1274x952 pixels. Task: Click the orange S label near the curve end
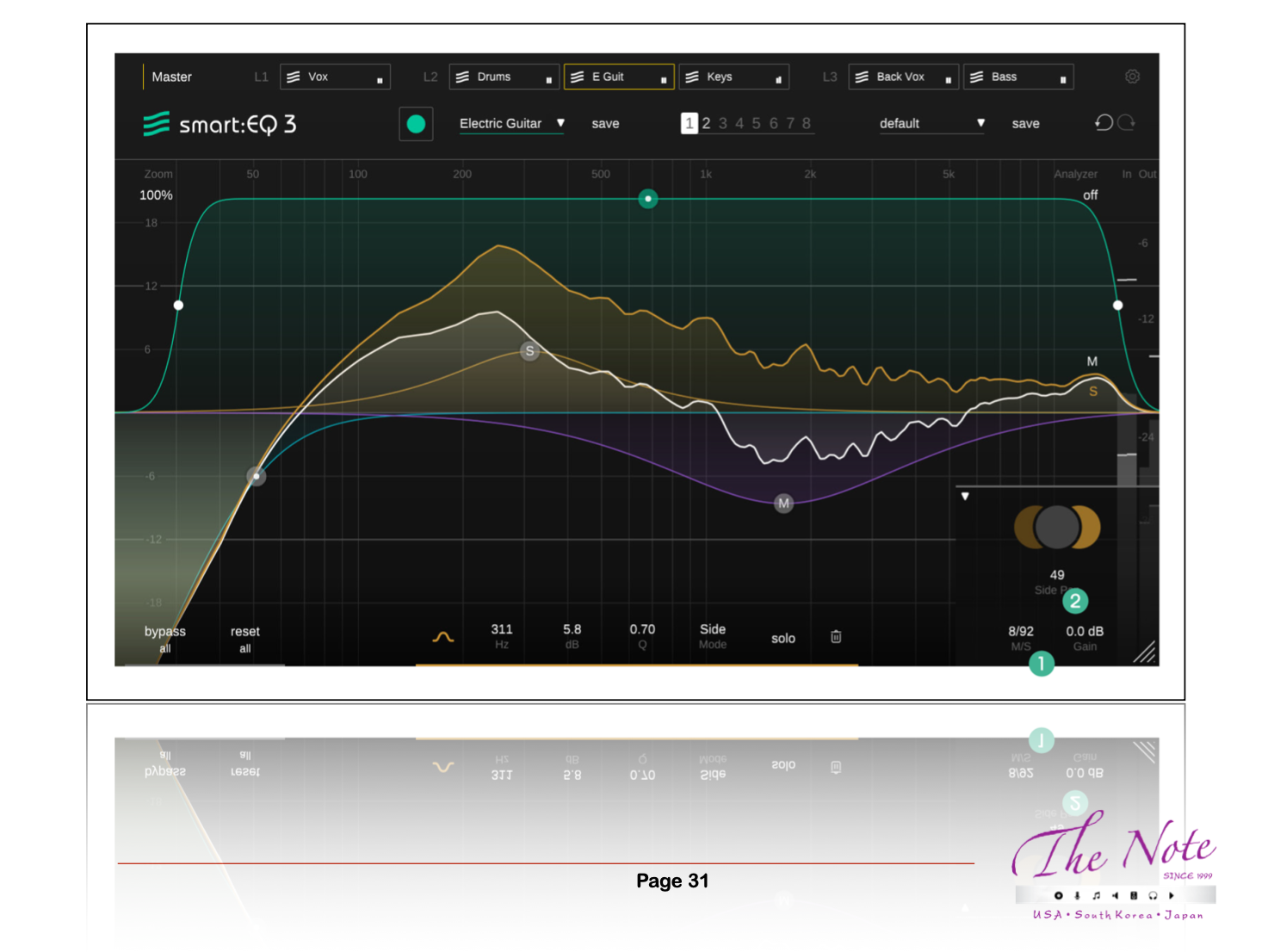coord(1093,391)
